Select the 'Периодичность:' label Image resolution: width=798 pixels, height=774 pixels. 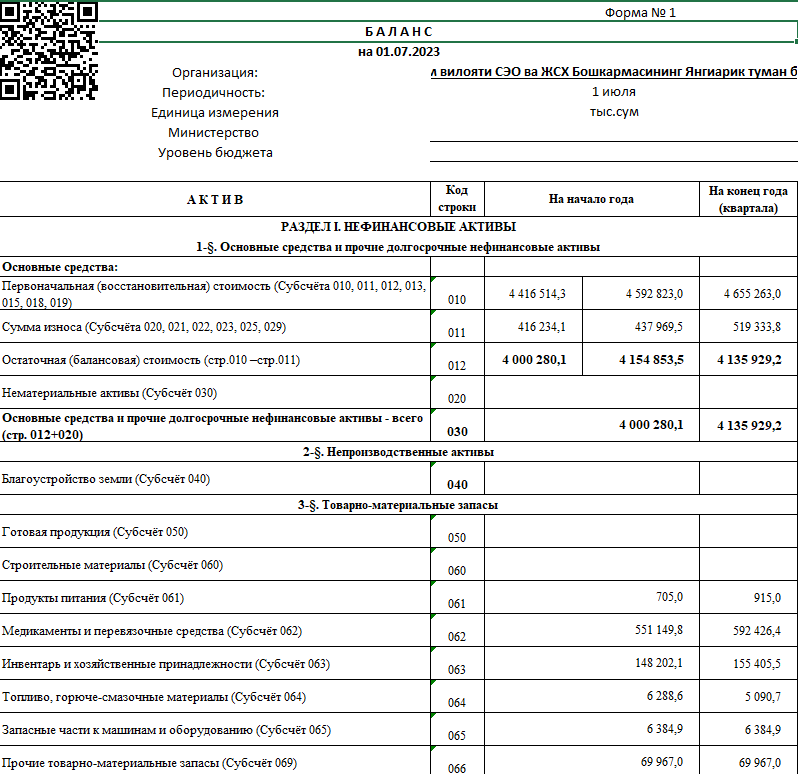click(x=214, y=93)
